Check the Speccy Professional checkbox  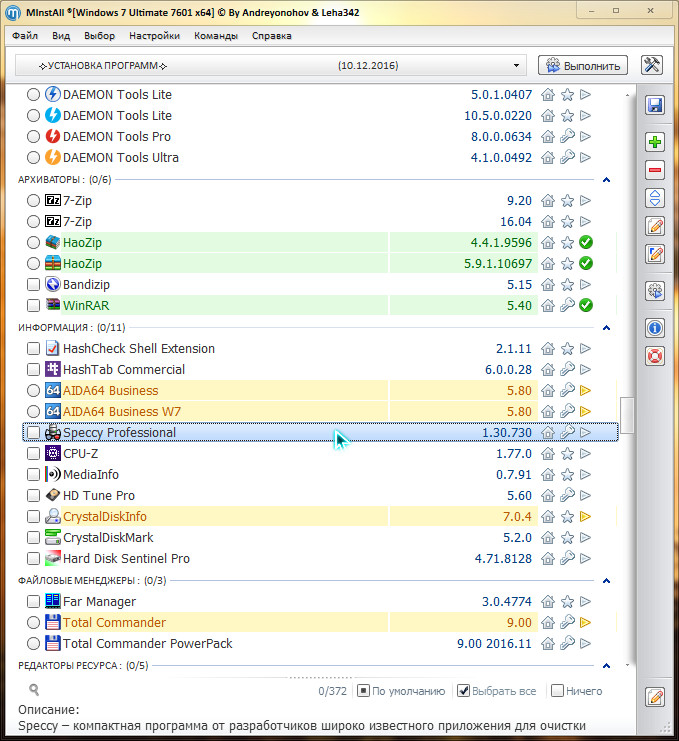click(33, 433)
